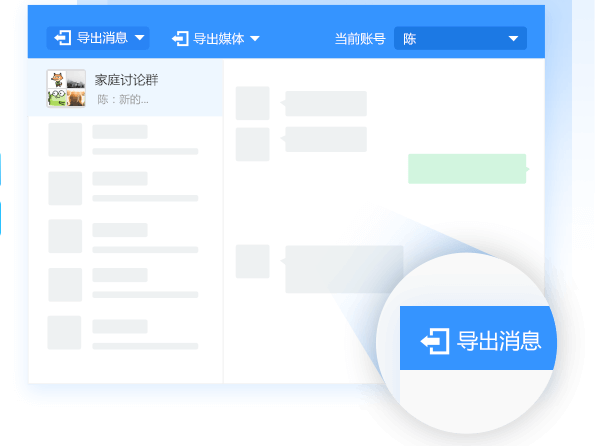
Task: Select the green outgoing message bubble
Action: tap(468, 169)
